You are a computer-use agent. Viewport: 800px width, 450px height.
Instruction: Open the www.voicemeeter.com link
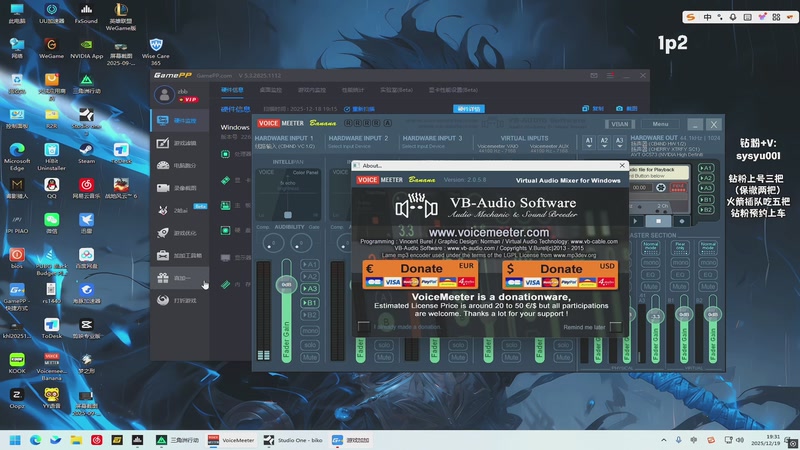488,232
